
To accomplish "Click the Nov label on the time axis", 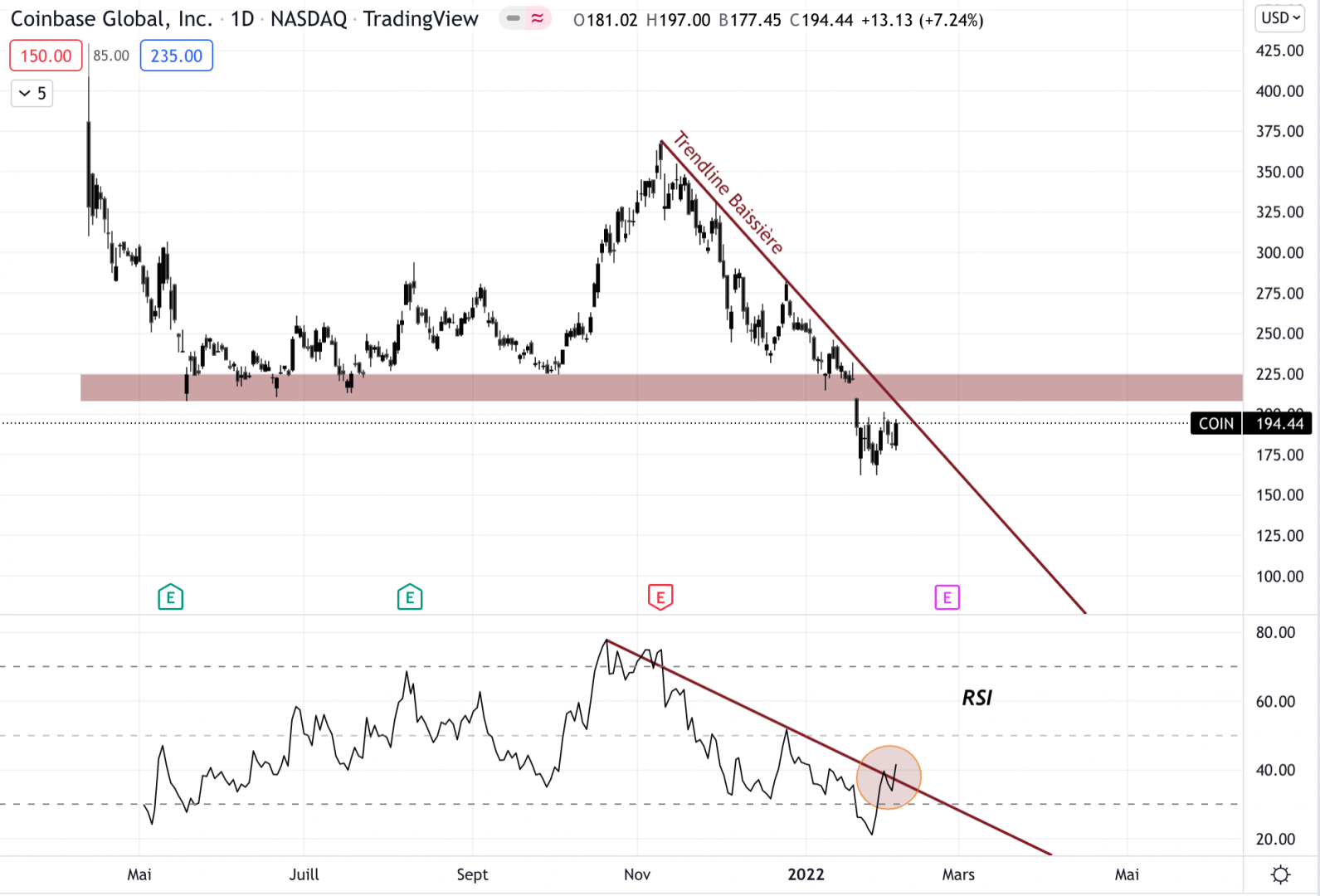I will (637, 874).
